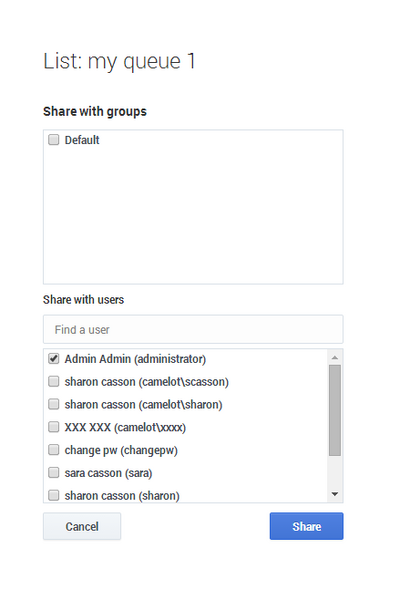Click the blue Share button
Viewport: 400px width, 600px height.
click(306, 526)
